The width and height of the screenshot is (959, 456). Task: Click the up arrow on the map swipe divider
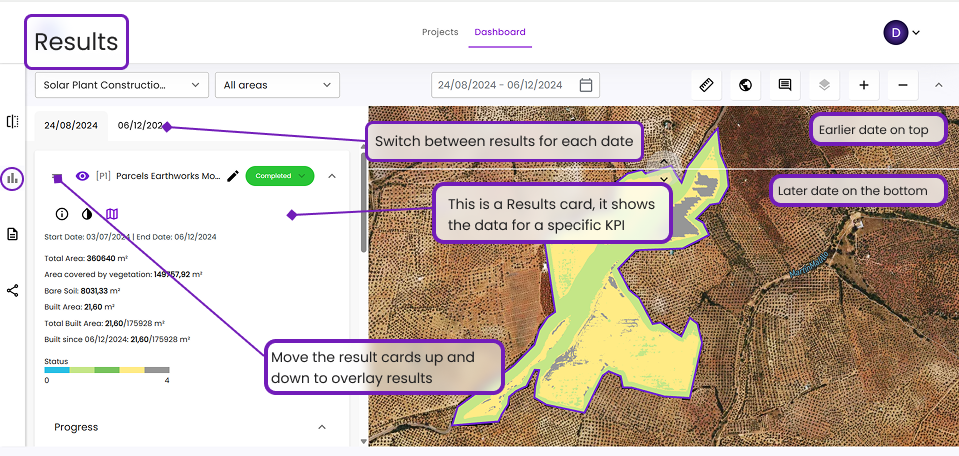click(664, 161)
